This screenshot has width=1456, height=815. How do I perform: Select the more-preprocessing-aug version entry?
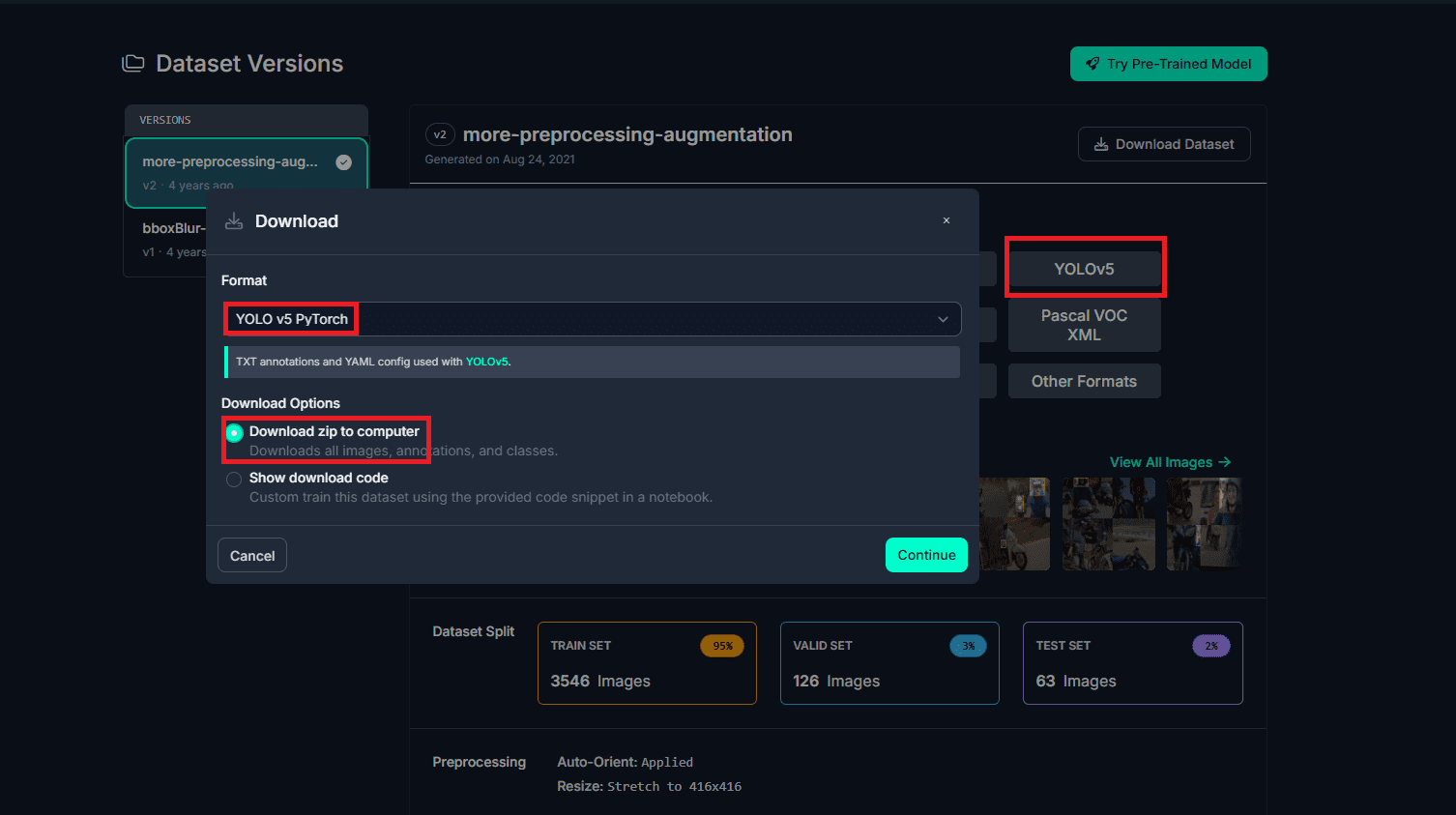click(232, 162)
